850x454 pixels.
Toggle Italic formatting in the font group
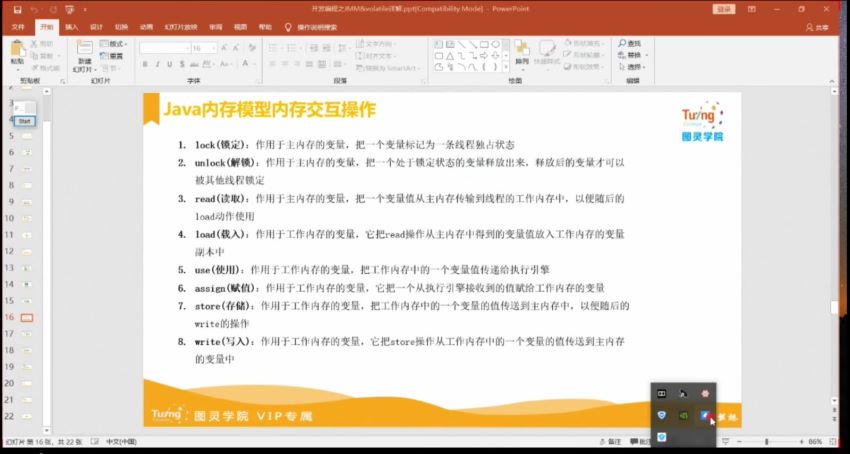click(157, 64)
